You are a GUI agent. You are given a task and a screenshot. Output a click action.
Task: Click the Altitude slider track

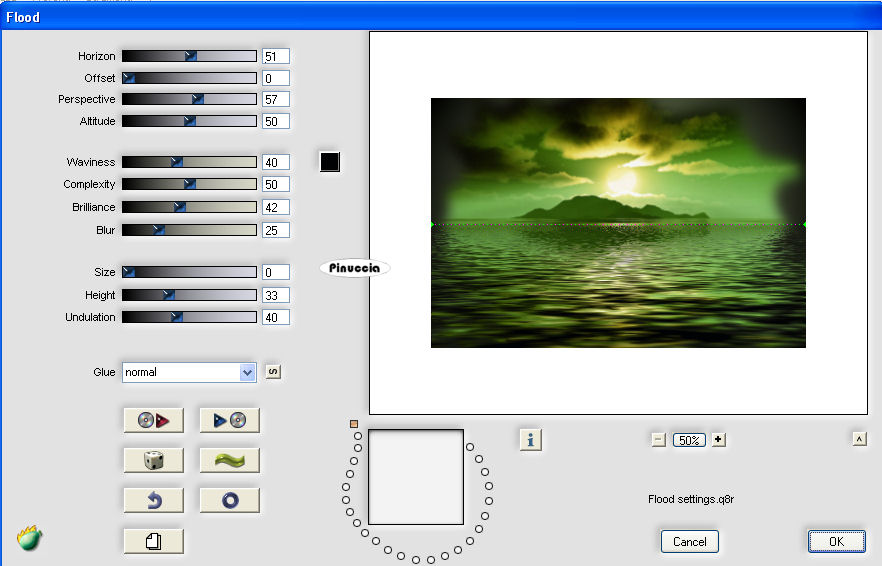189,121
